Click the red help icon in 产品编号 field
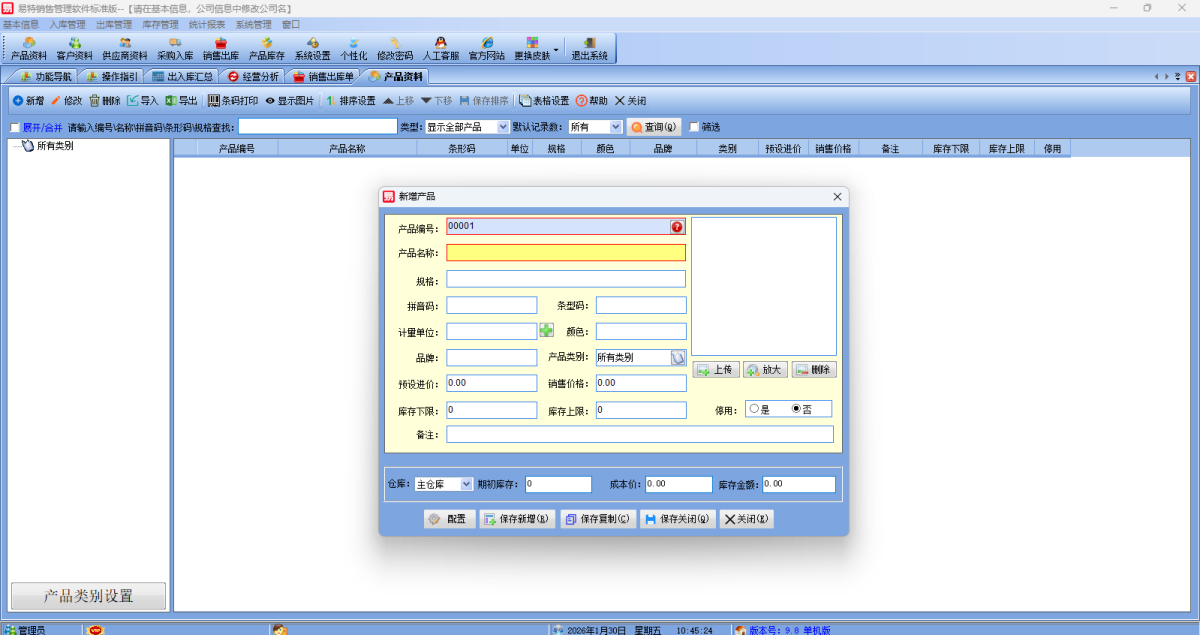Viewport: 1200px width, 635px height. [x=677, y=227]
